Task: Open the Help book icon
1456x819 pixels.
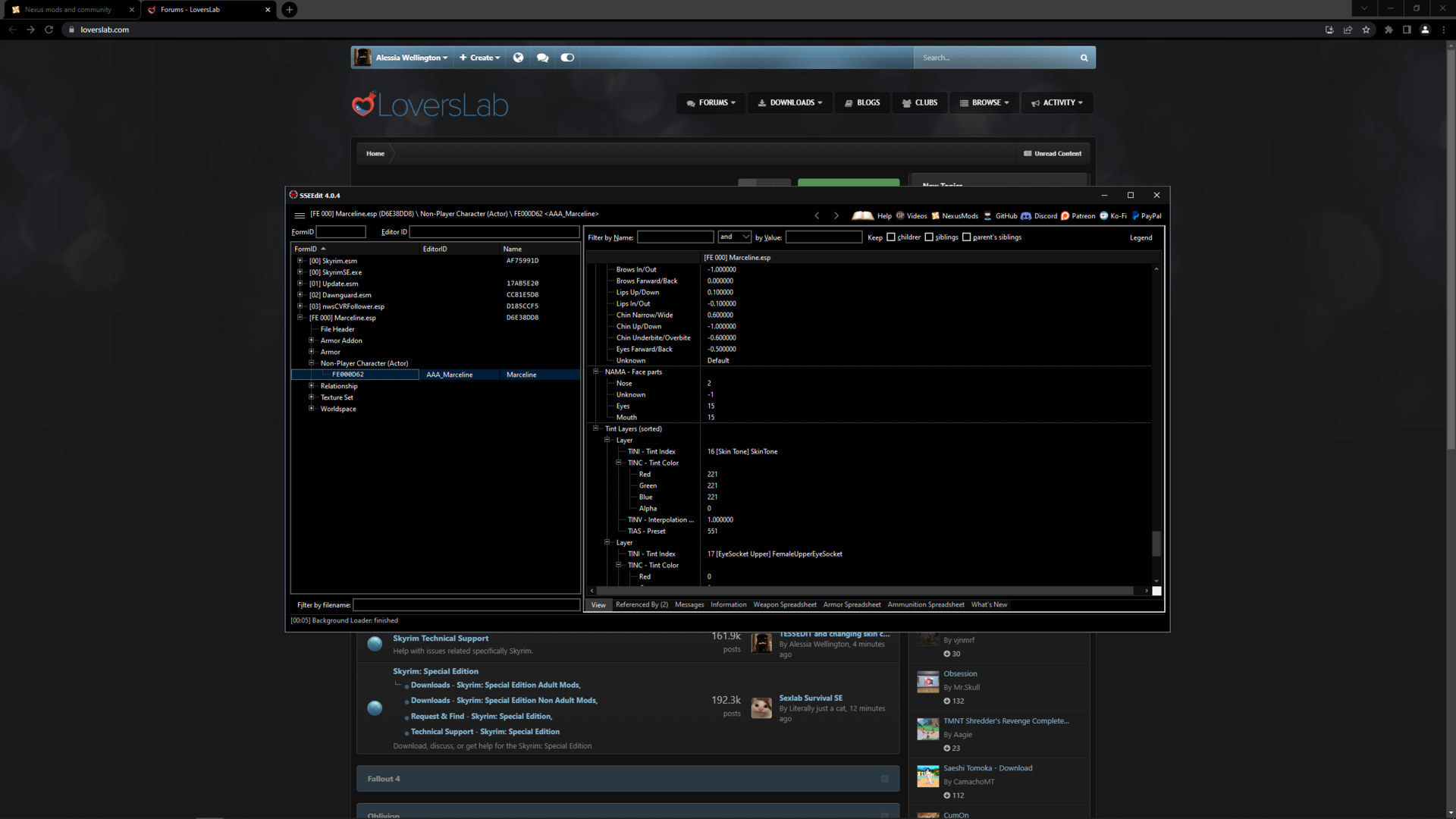Action: (862, 215)
